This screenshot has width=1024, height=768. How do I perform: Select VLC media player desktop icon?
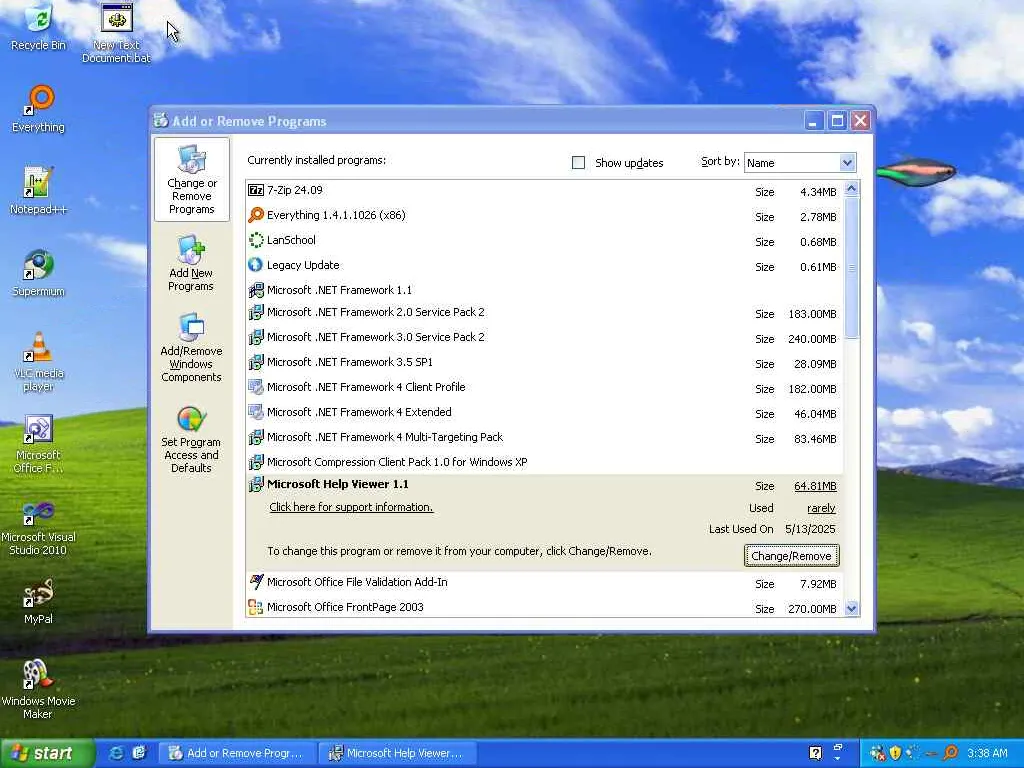pyautogui.click(x=39, y=362)
